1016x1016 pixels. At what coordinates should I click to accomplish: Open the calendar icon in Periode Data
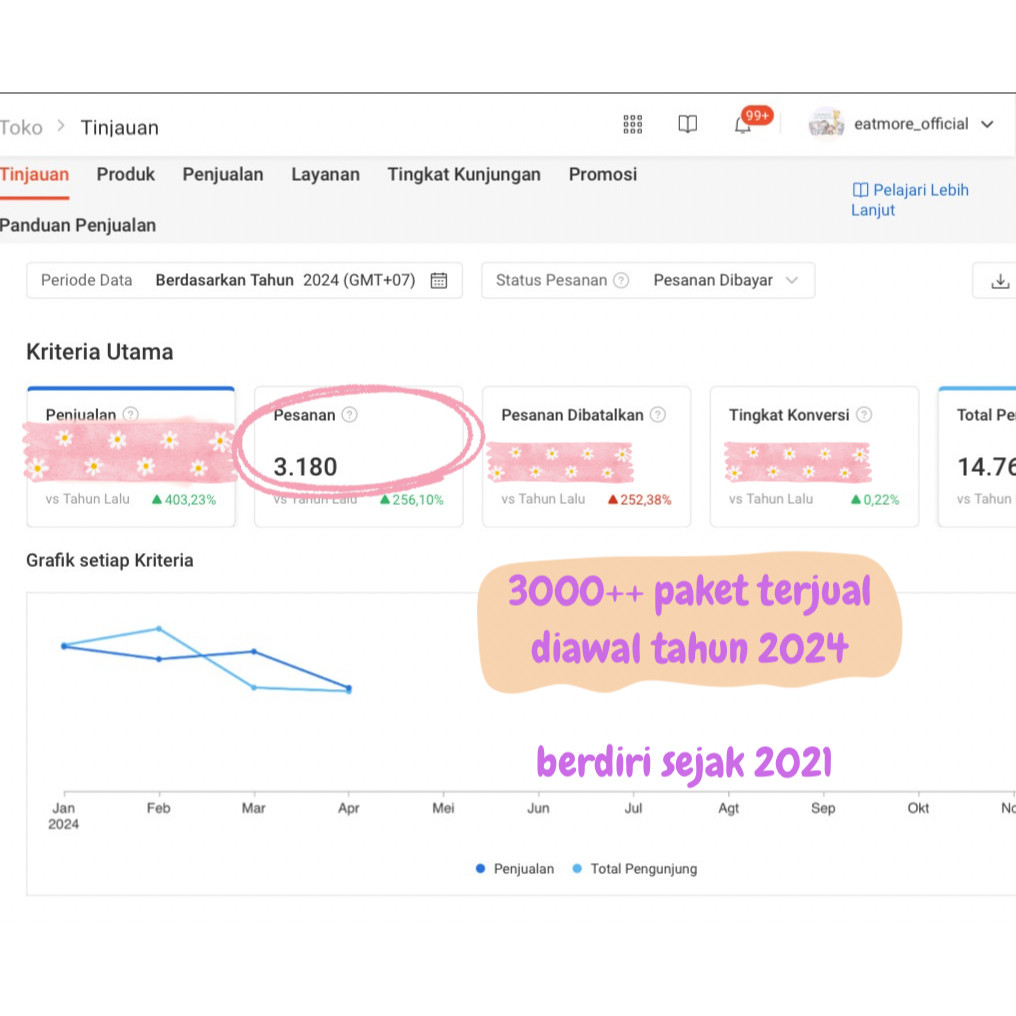(438, 280)
